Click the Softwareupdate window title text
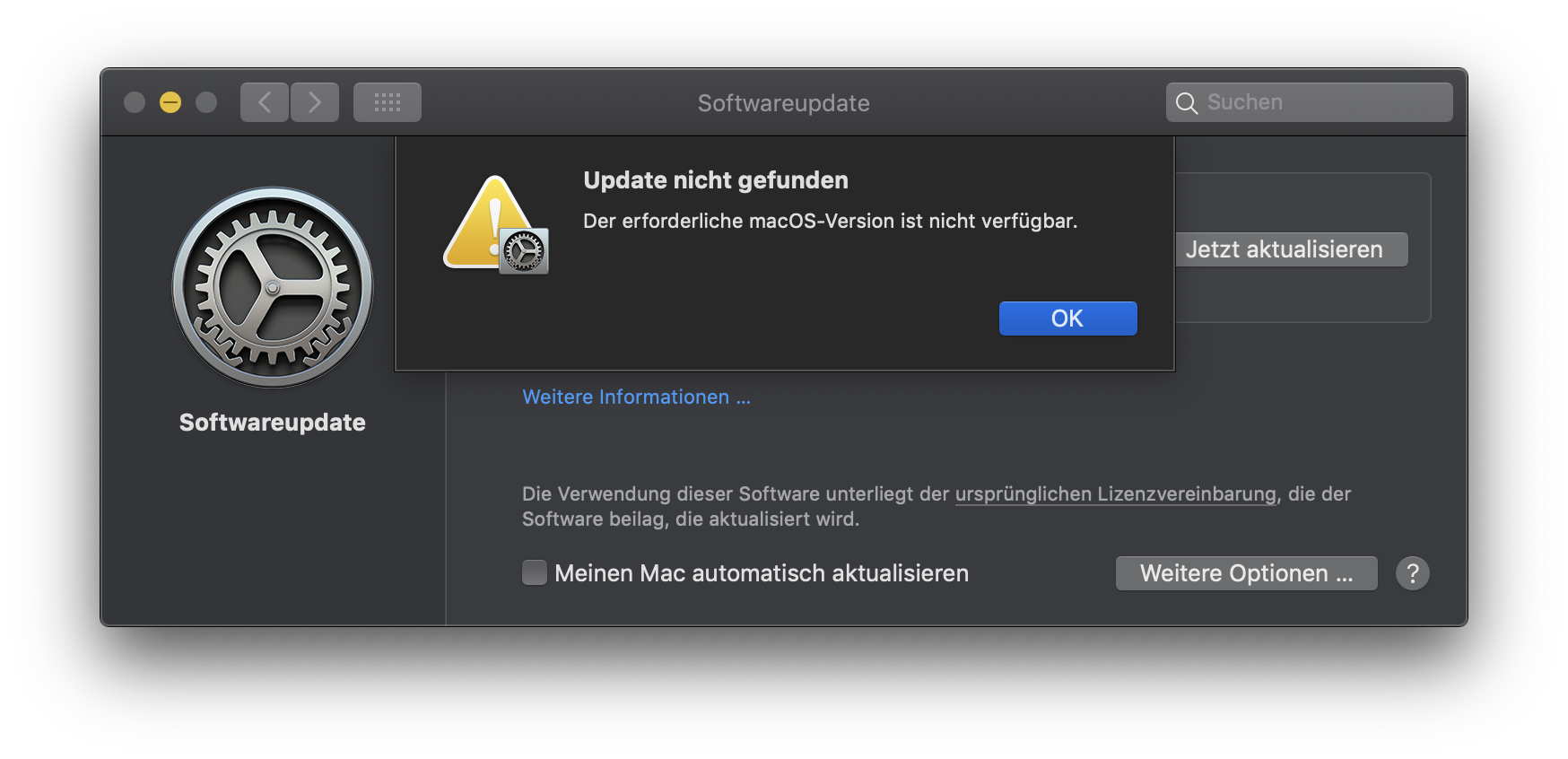The height and width of the screenshot is (759, 1568). tap(783, 103)
